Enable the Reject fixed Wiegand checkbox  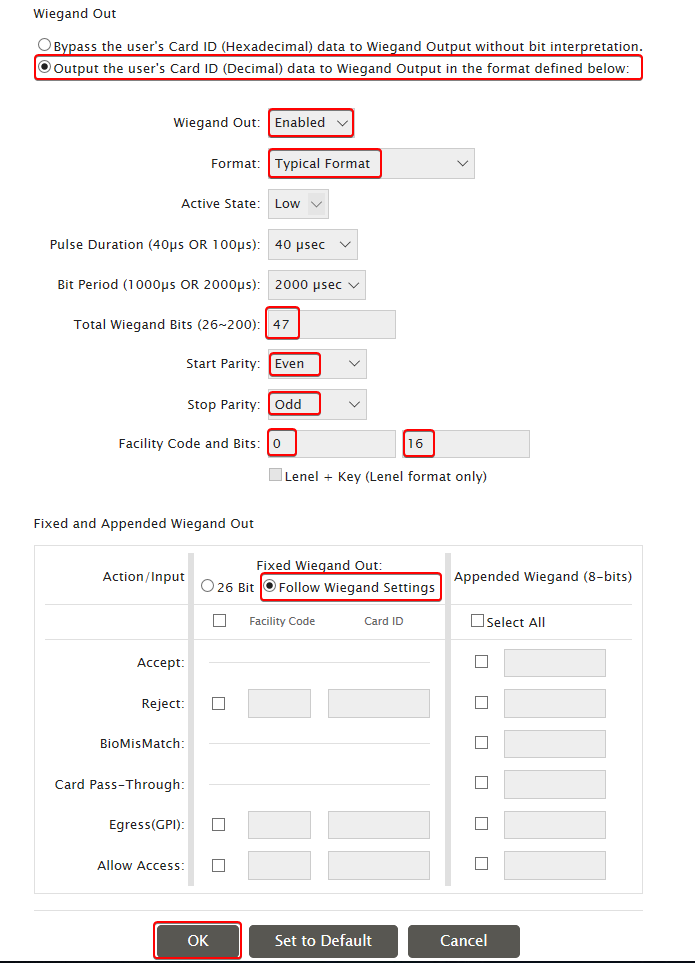pyautogui.click(x=219, y=703)
